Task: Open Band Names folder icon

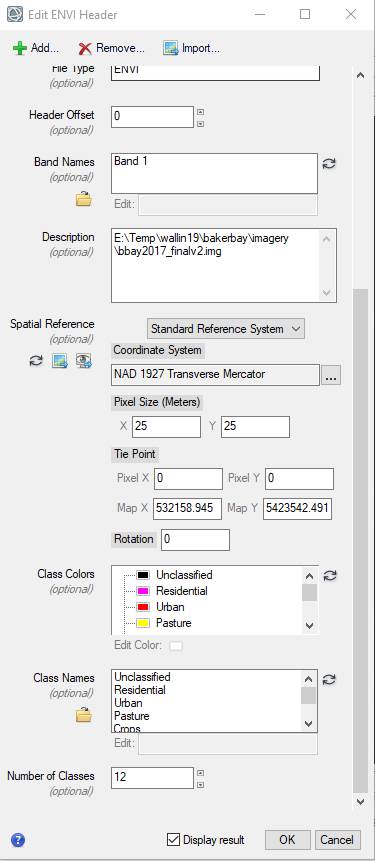Action: coord(83,199)
